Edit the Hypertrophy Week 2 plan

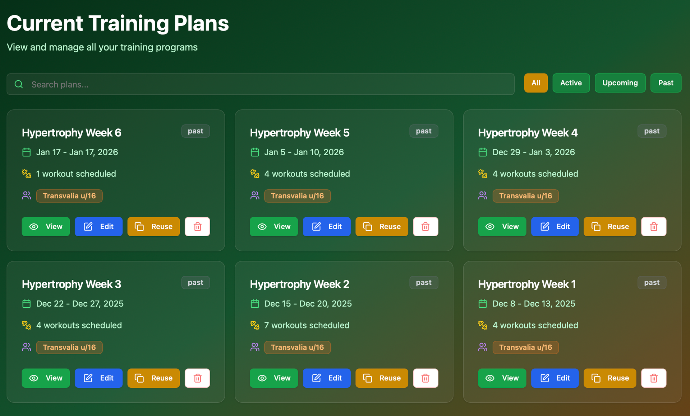tap(327, 378)
